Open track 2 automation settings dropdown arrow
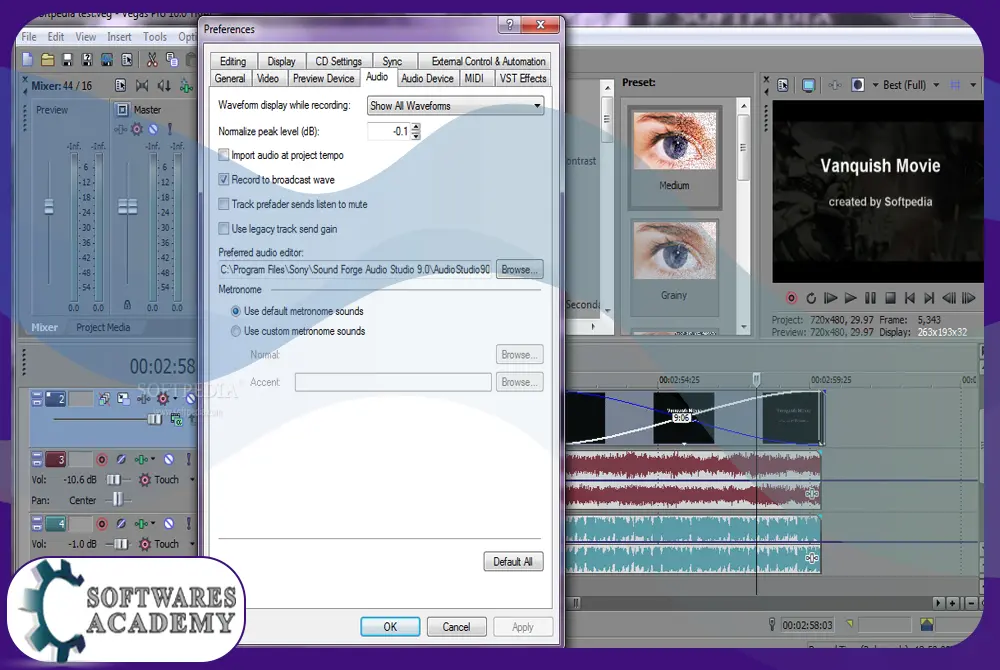This screenshot has height=670, width=1000. (175, 399)
